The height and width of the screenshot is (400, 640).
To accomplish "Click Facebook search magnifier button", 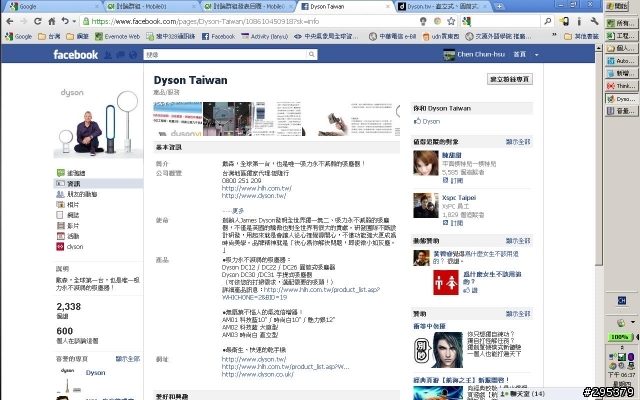I will [312, 54].
